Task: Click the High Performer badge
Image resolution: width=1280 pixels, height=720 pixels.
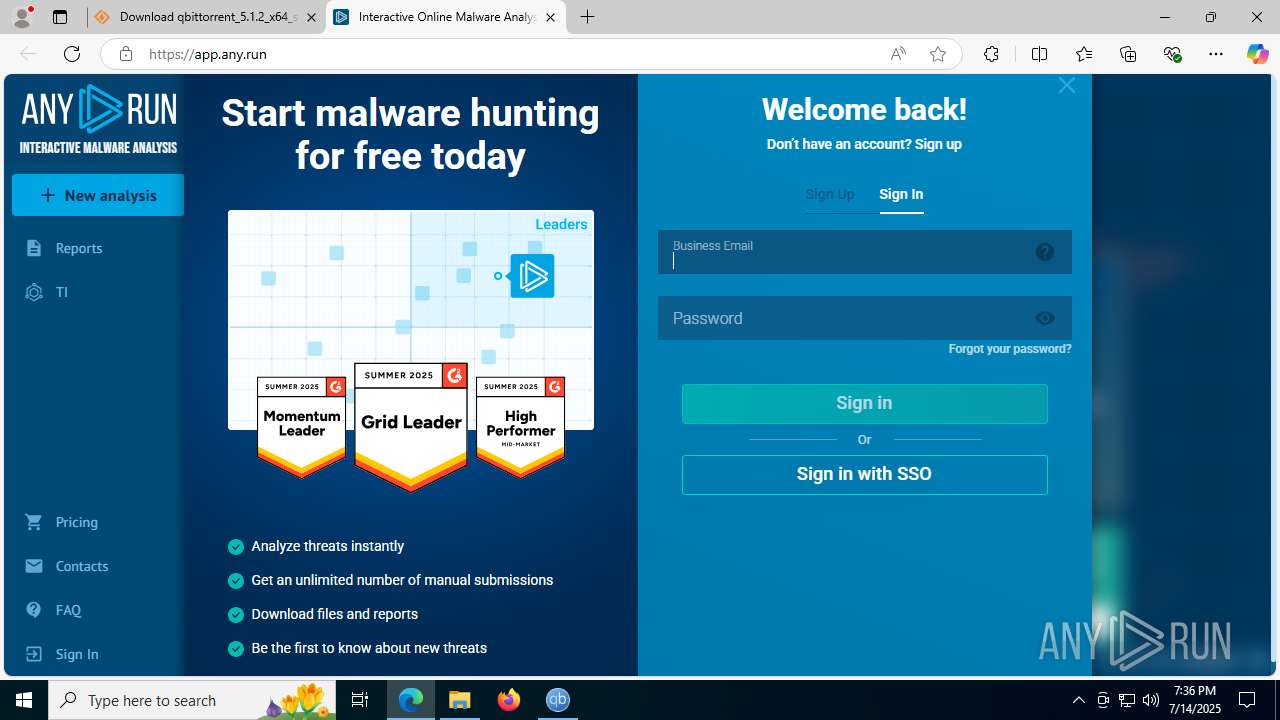Action: coord(520,427)
